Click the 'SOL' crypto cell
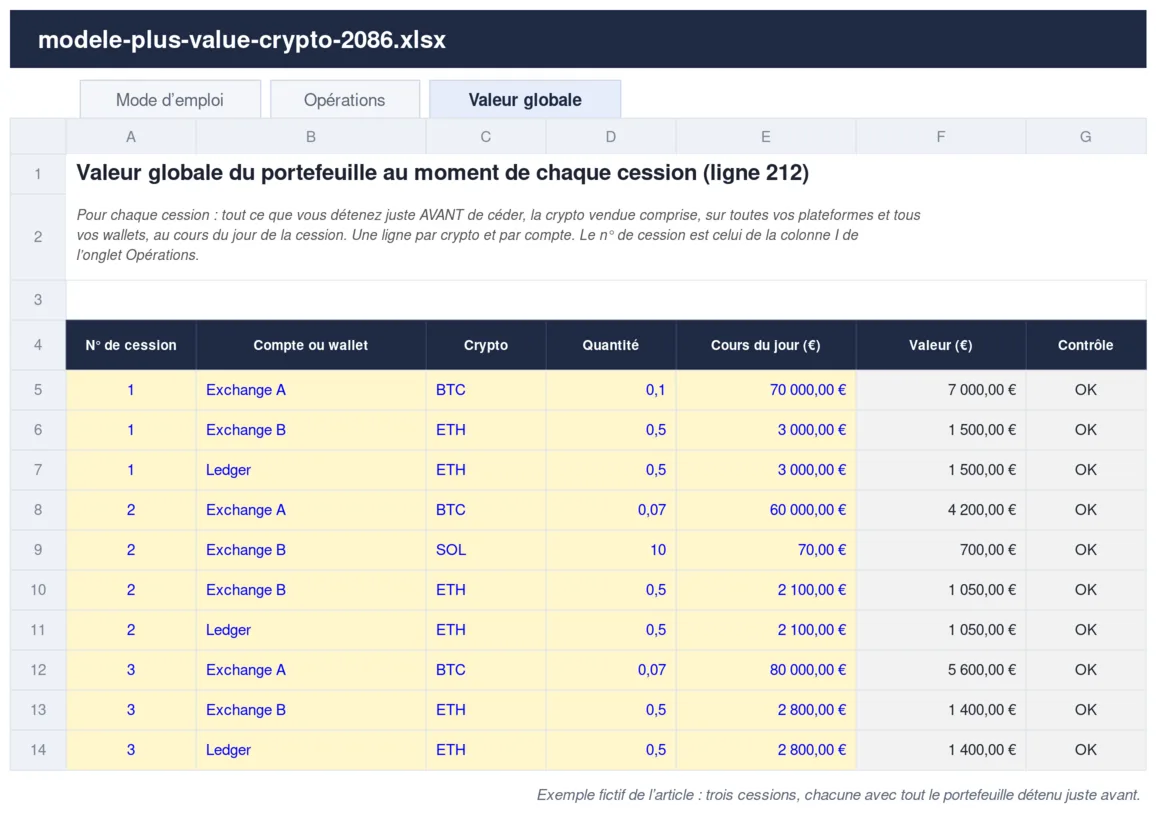Screen dimensions: 1156x814 tap(486, 550)
